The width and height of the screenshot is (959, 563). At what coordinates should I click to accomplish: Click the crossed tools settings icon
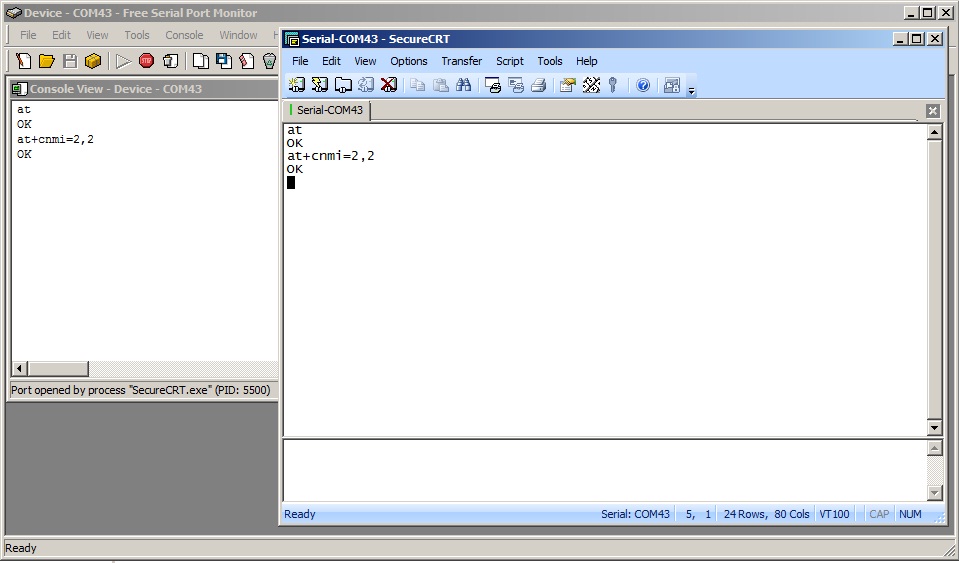tap(591, 85)
